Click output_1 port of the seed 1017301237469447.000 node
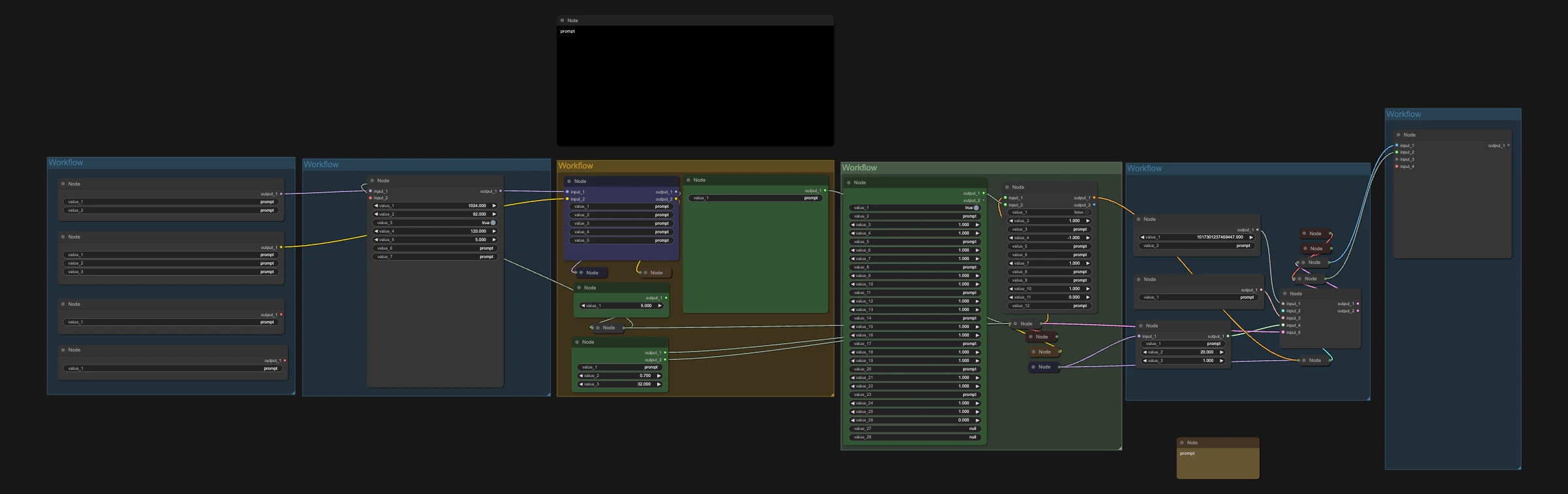The image size is (1568, 494). (1257, 229)
